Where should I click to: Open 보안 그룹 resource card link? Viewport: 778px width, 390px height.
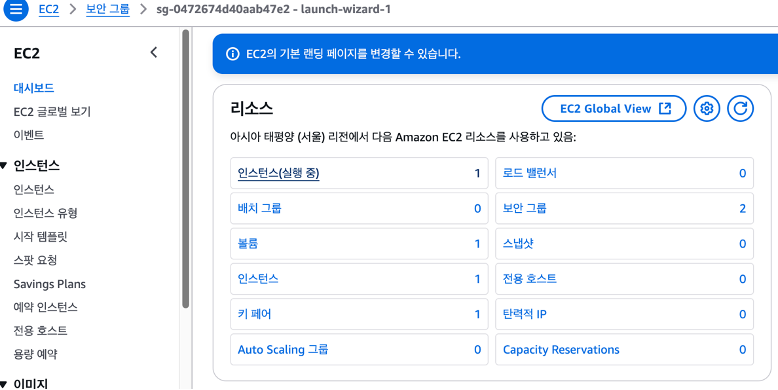tap(524, 208)
